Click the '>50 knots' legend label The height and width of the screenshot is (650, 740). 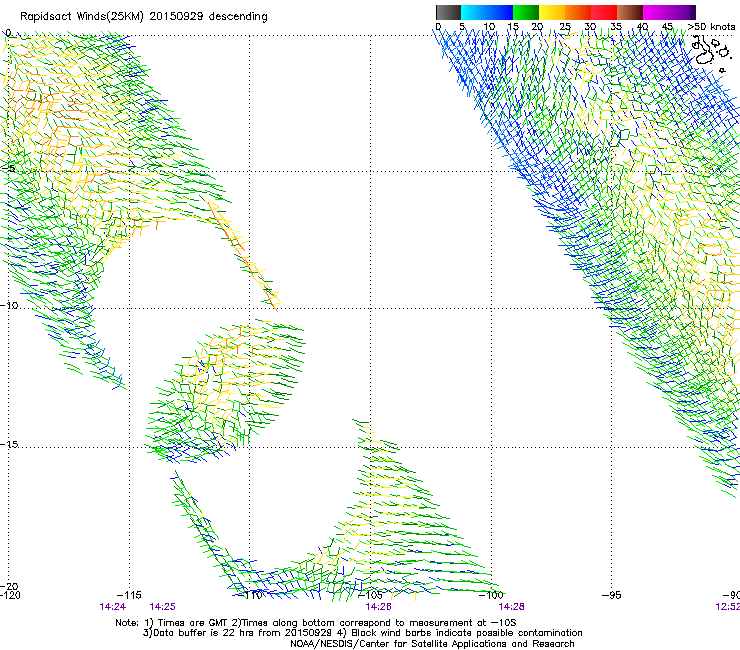711,26
